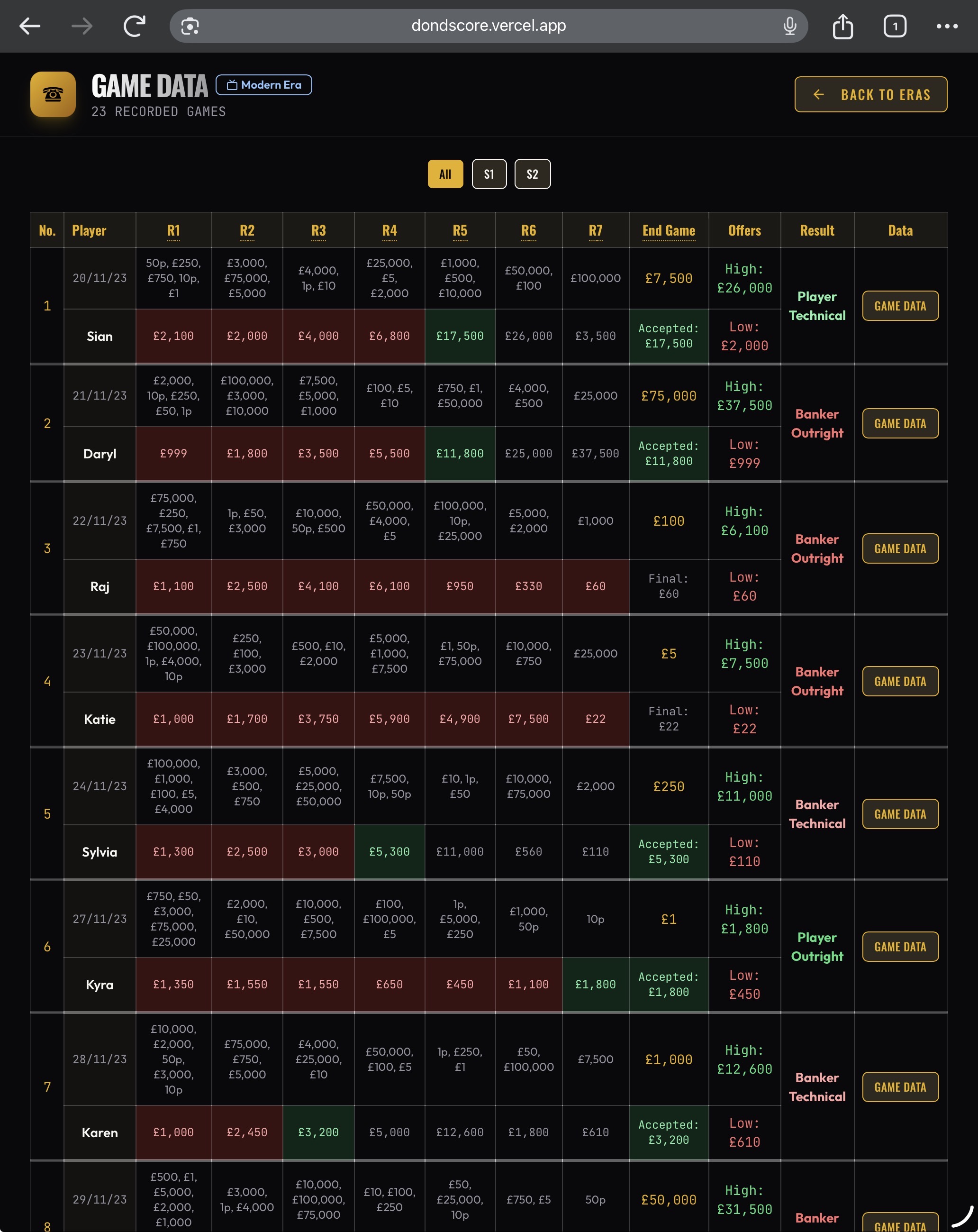The height and width of the screenshot is (1232, 978).
Task: Tap the camera scan icon in address bar
Action: point(190,26)
